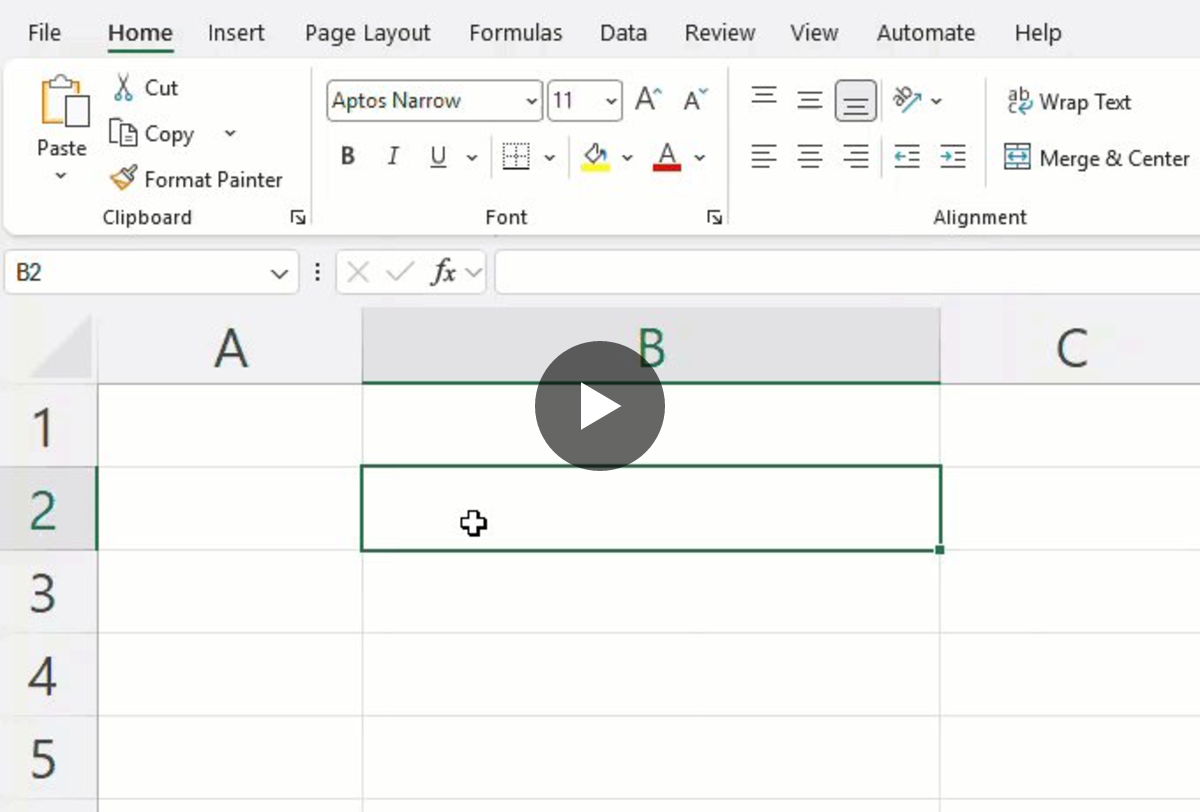The image size is (1200, 812).
Task: Click the Paste clipboard icon
Action: [x=63, y=102]
